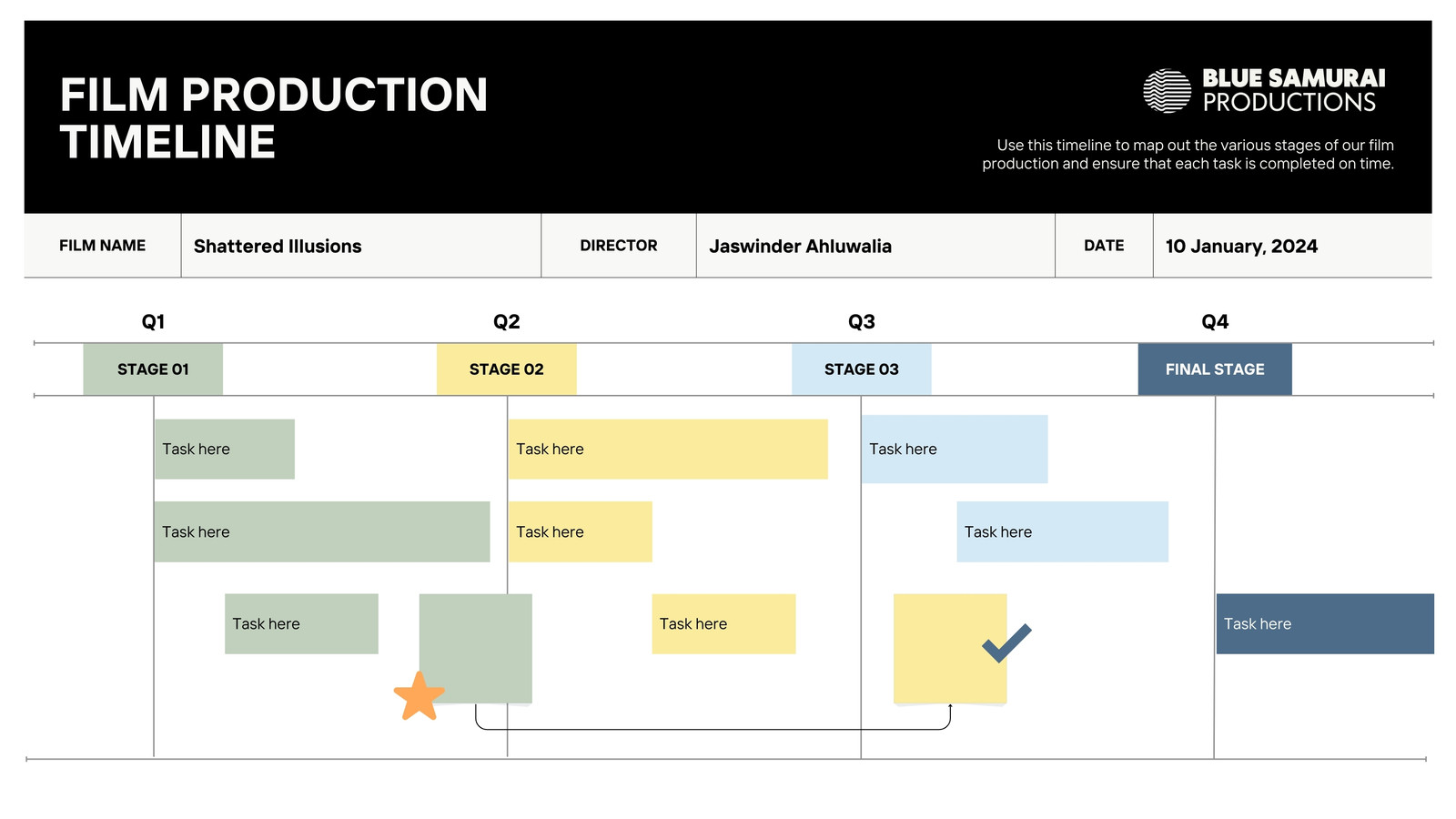Click the STAGE 03 light blue label
This screenshot has height=819, width=1456.
click(x=862, y=369)
